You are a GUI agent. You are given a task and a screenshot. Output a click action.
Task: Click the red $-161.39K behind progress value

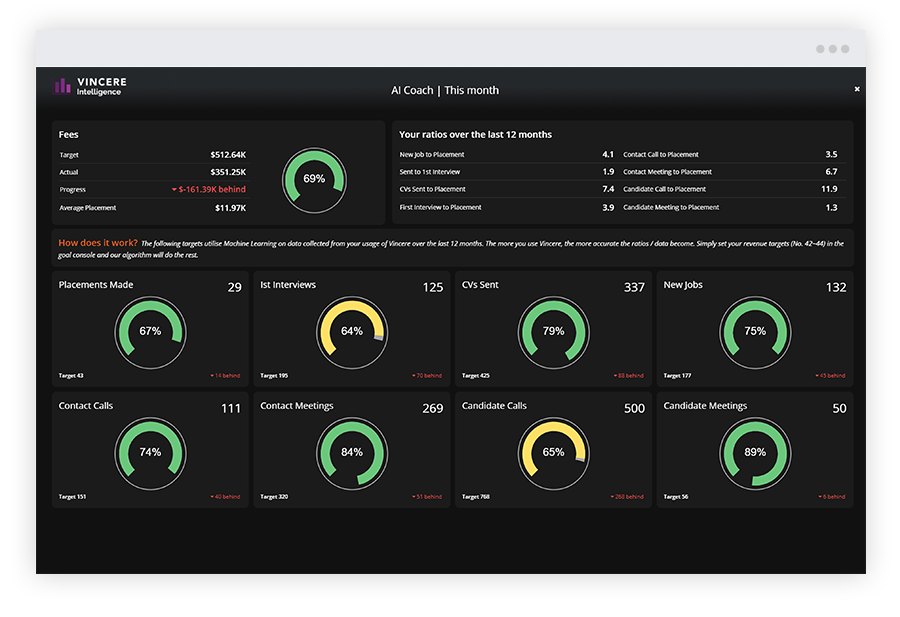(209, 189)
